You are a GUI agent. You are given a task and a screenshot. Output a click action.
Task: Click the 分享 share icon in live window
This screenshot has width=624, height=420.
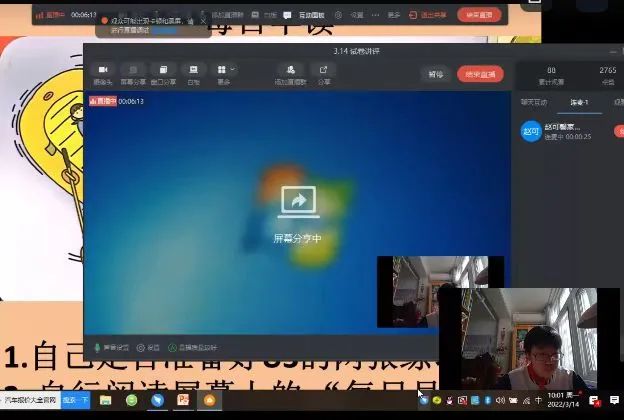[324, 70]
